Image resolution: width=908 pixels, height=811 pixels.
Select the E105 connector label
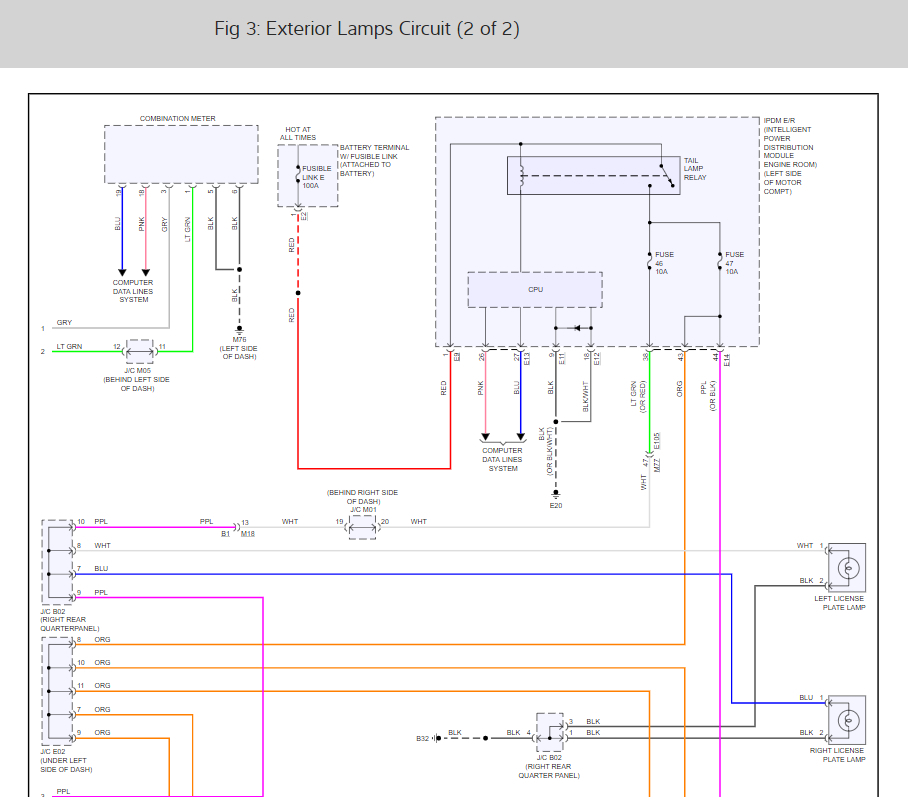pos(657,442)
